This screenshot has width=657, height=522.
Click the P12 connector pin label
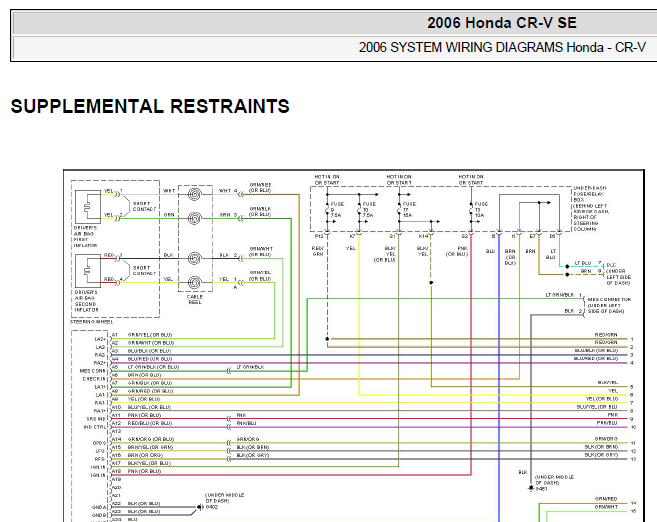pyautogui.click(x=319, y=237)
